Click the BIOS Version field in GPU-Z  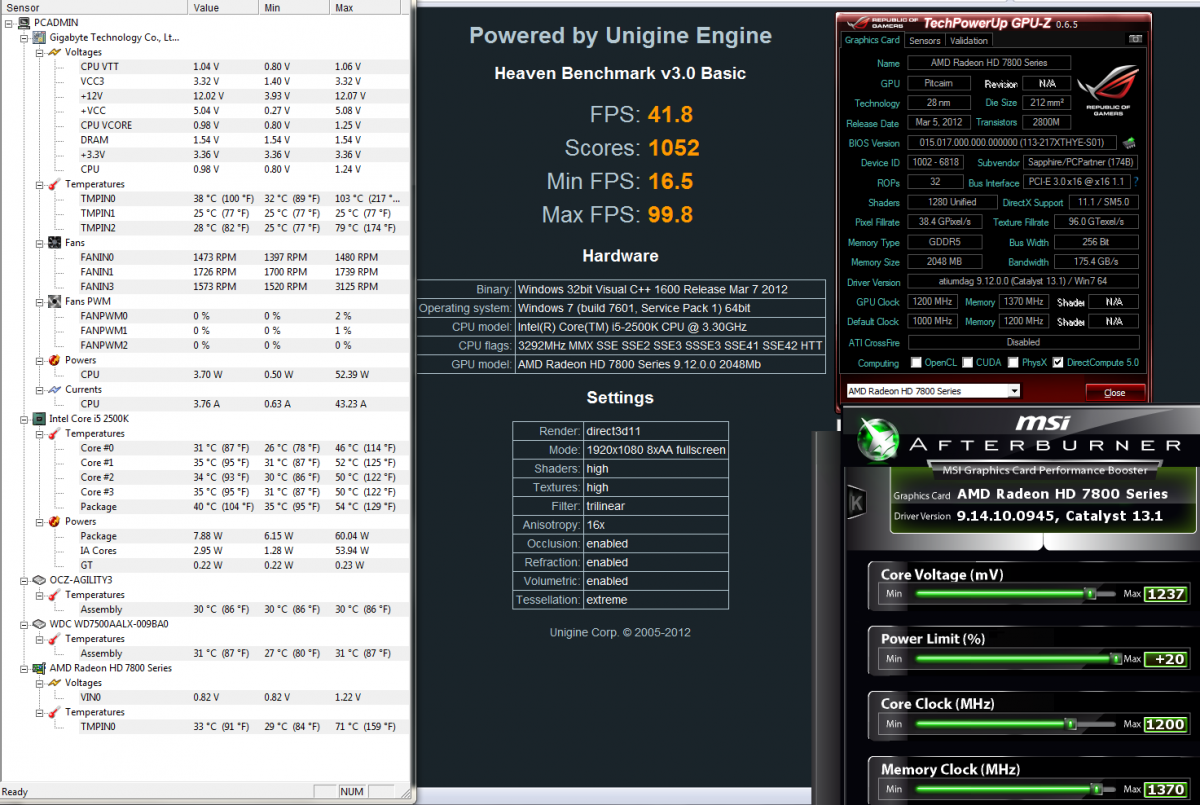tap(1012, 143)
